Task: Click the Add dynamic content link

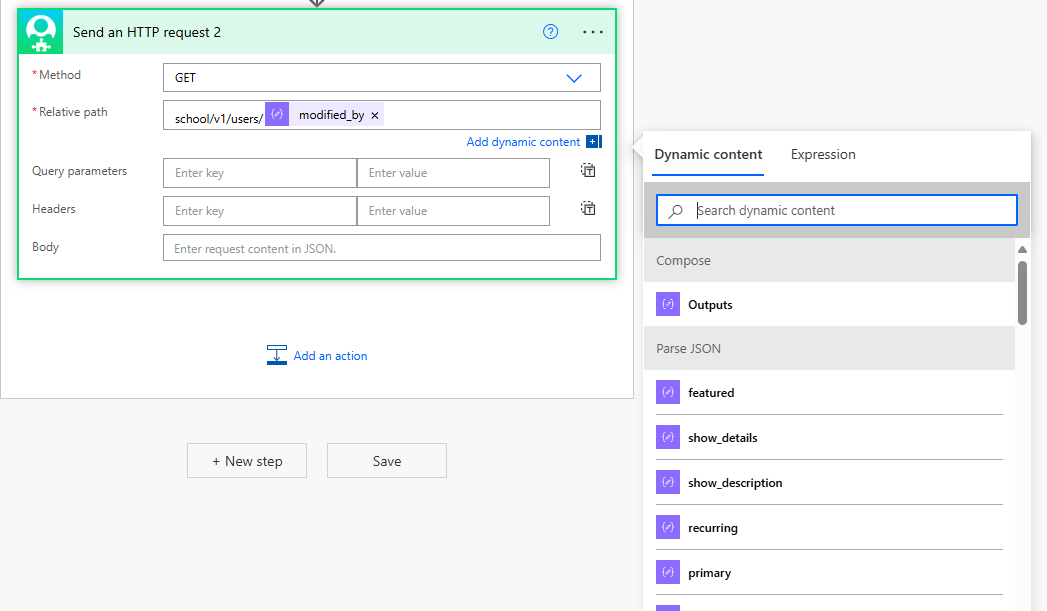Action: pos(523,142)
